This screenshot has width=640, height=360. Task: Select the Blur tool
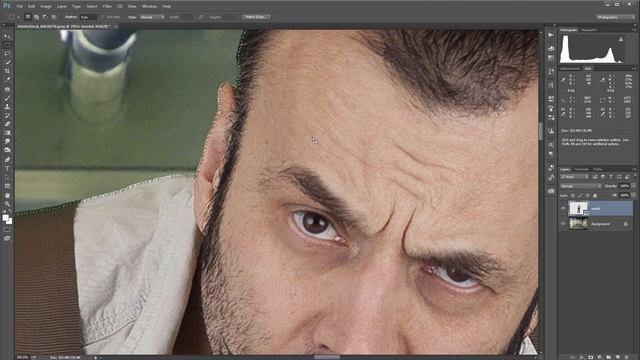click(x=7, y=141)
